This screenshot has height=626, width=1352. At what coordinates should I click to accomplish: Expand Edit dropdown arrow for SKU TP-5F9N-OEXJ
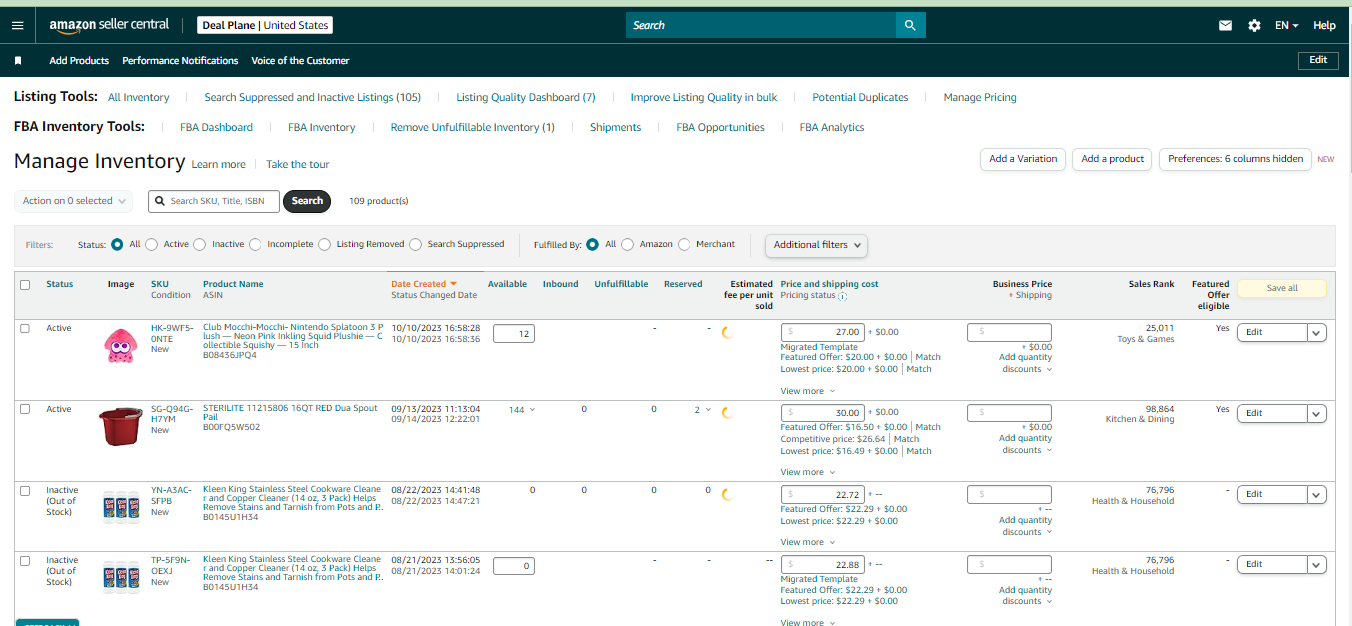1317,564
